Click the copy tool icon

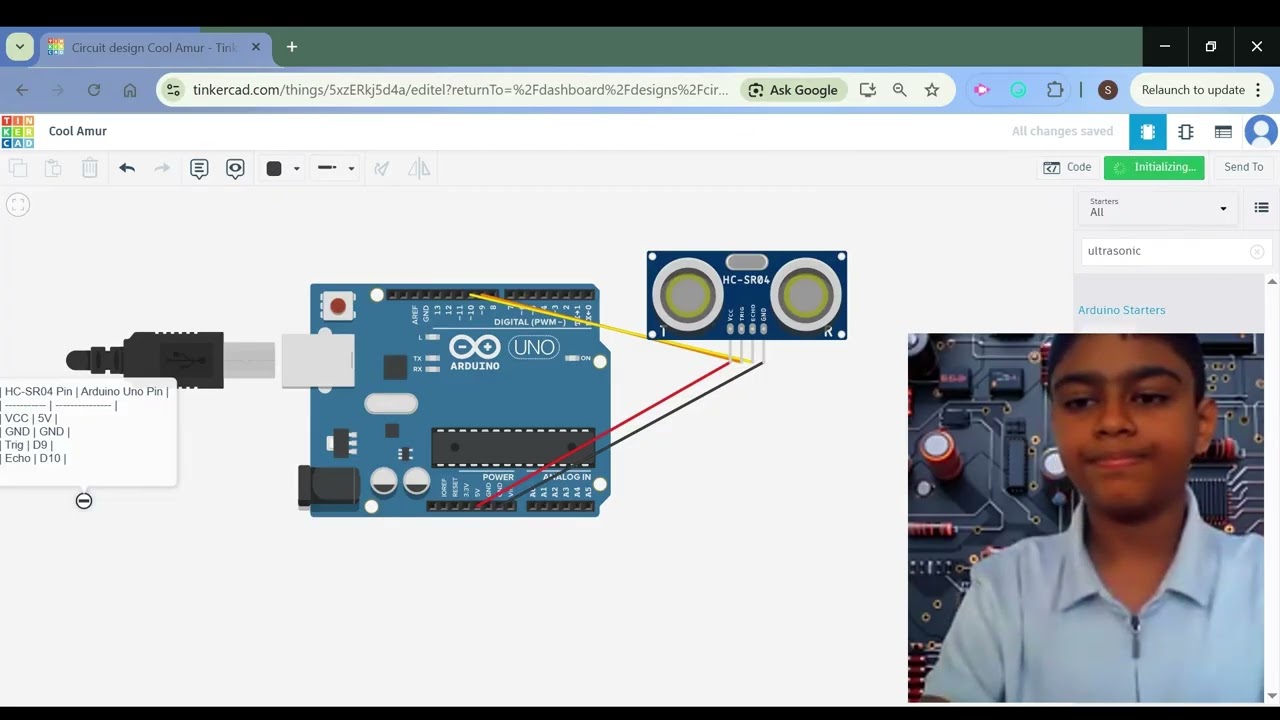pos(18,168)
